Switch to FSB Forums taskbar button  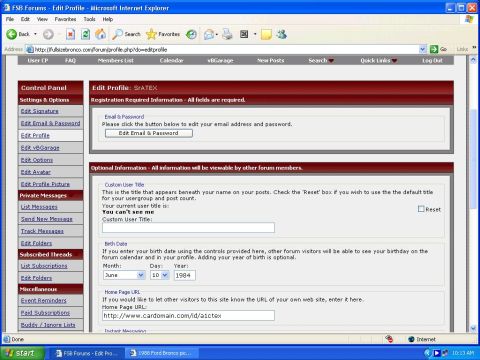click(86, 353)
